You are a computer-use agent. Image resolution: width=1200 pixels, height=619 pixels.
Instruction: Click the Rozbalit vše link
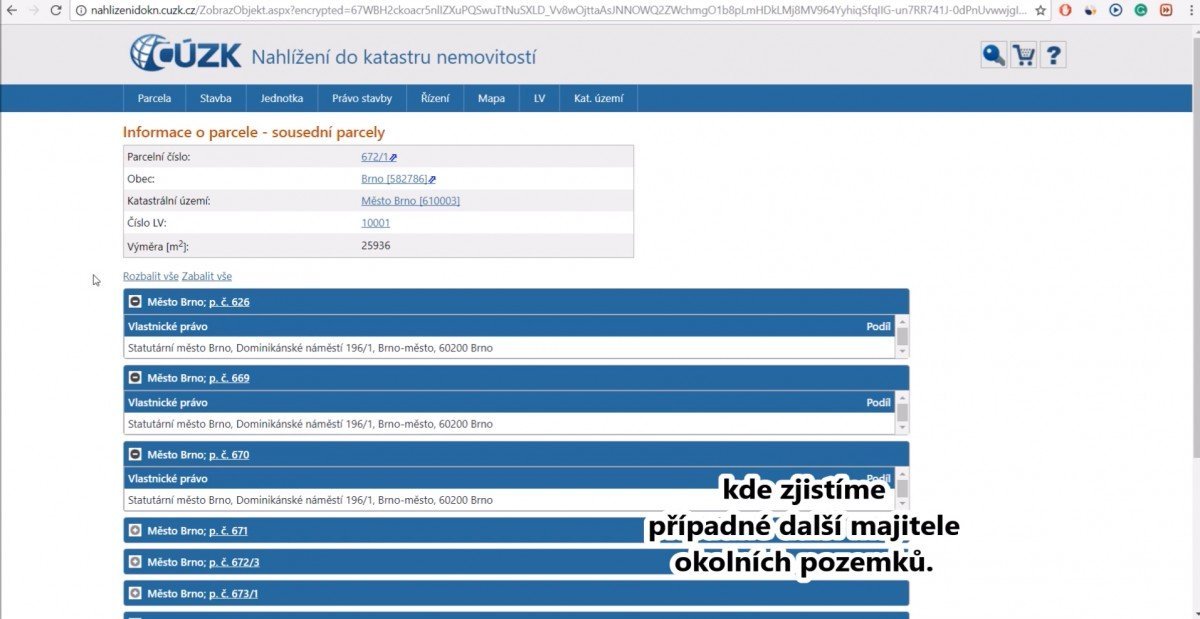(151, 276)
